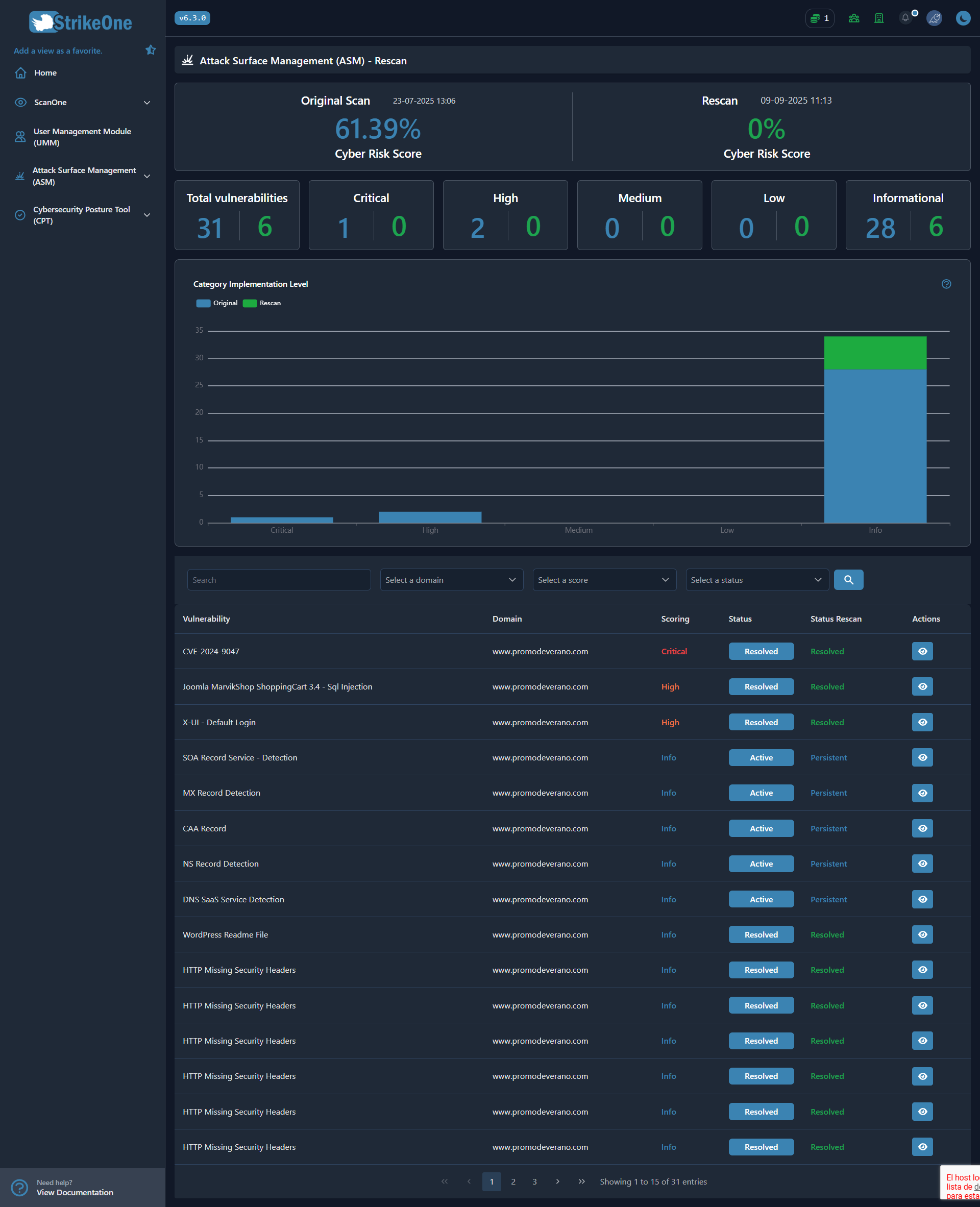Open the notifications bell icon
Screen dimensions: 980x1207
pos(905,18)
